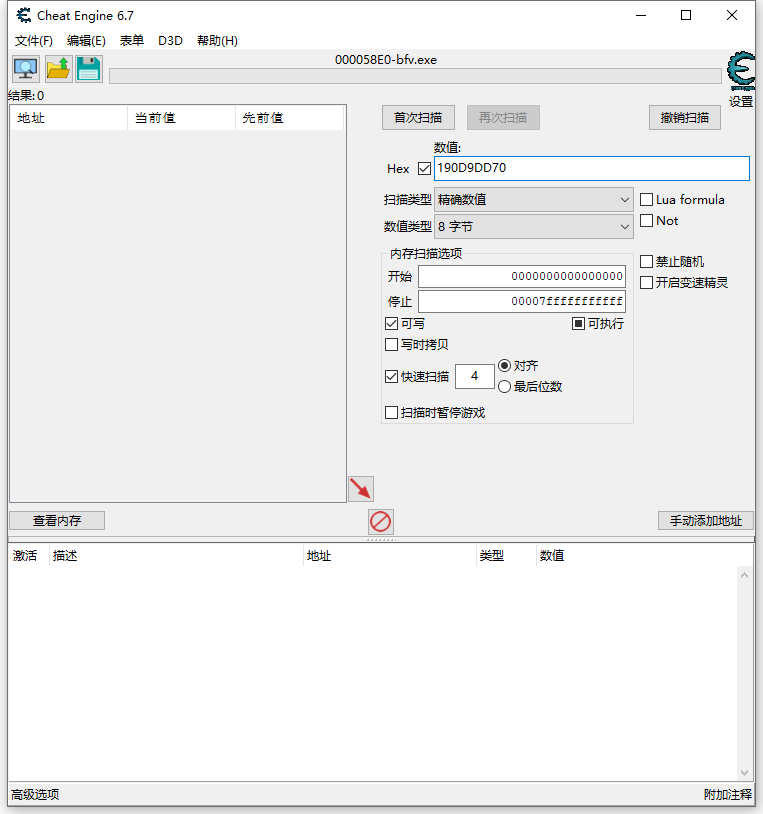Click the 类型 column header
Image resolution: width=763 pixels, height=814 pixels.
tap(506, 556)
